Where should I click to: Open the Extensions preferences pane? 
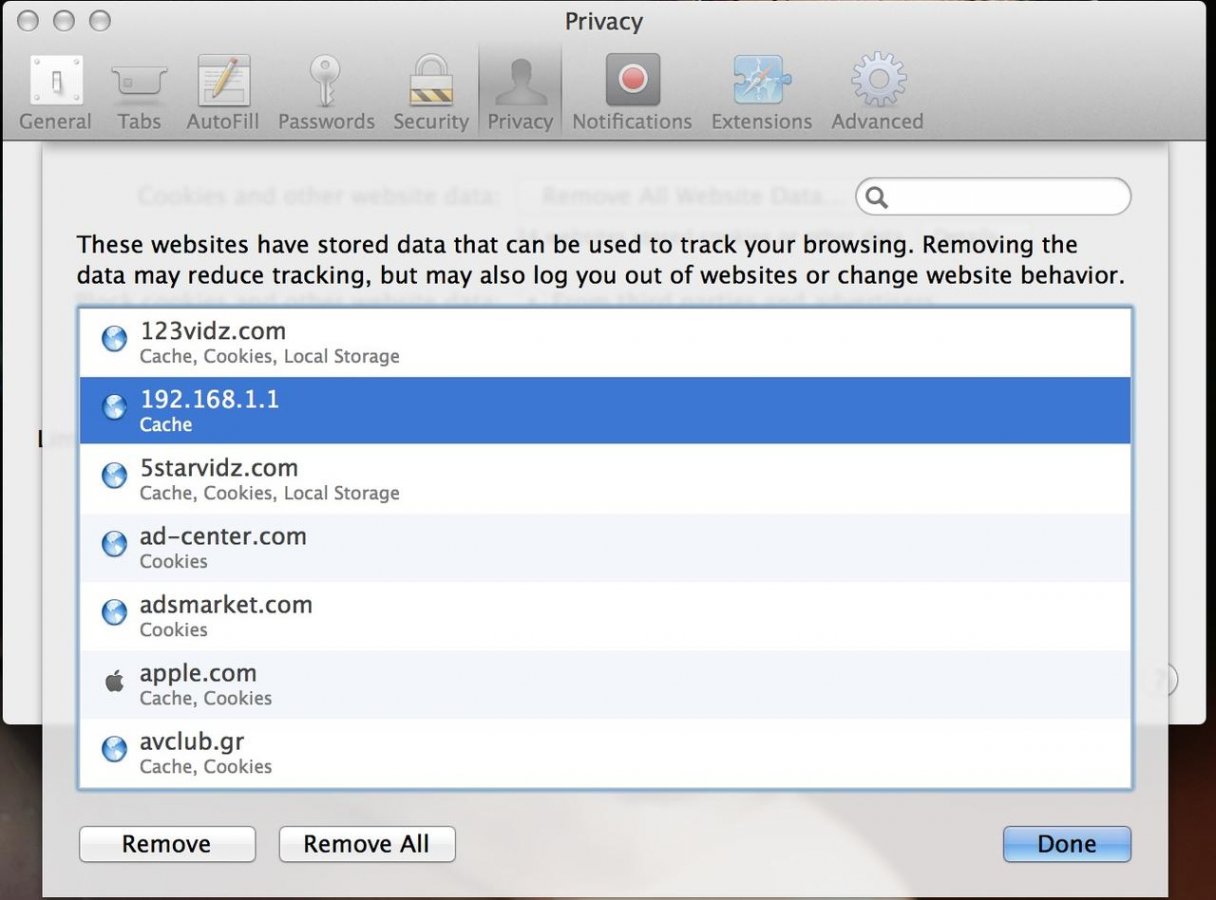coord(761,94)
